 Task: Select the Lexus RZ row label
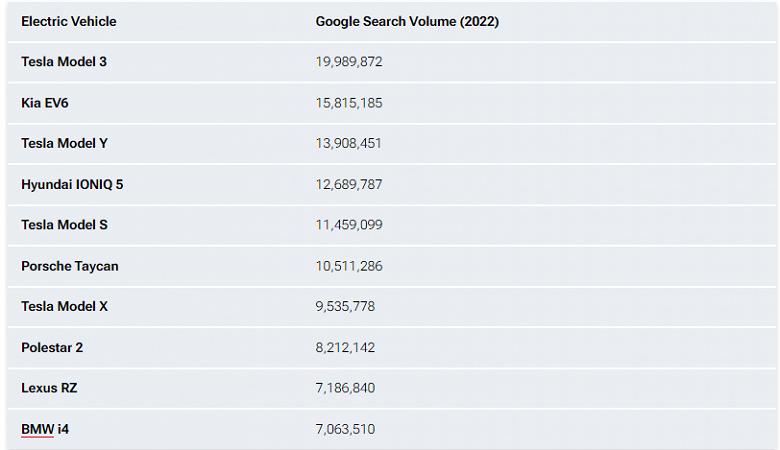pos(48,388)
